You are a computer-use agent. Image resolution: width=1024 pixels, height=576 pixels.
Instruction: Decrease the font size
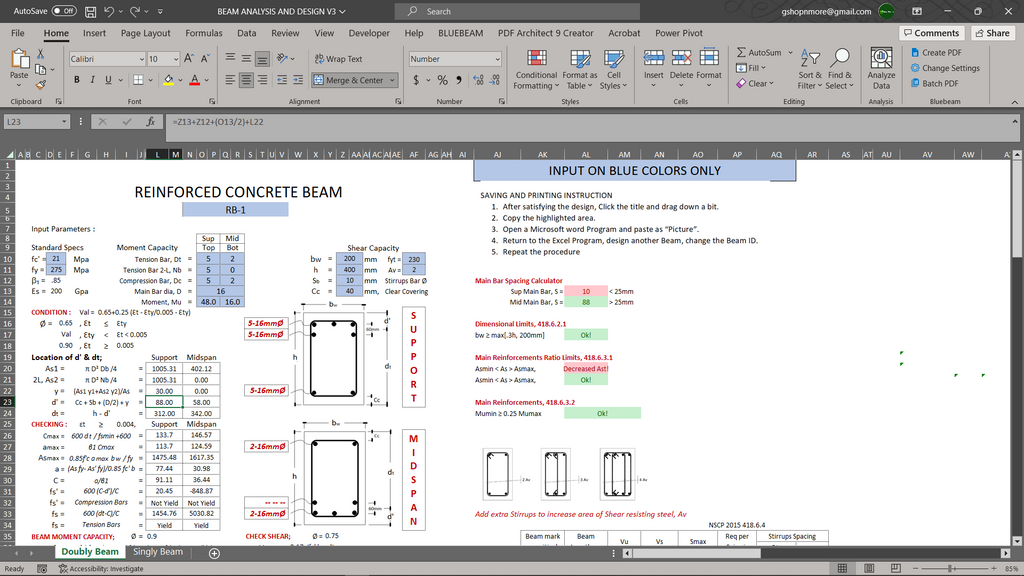point(204,59)
